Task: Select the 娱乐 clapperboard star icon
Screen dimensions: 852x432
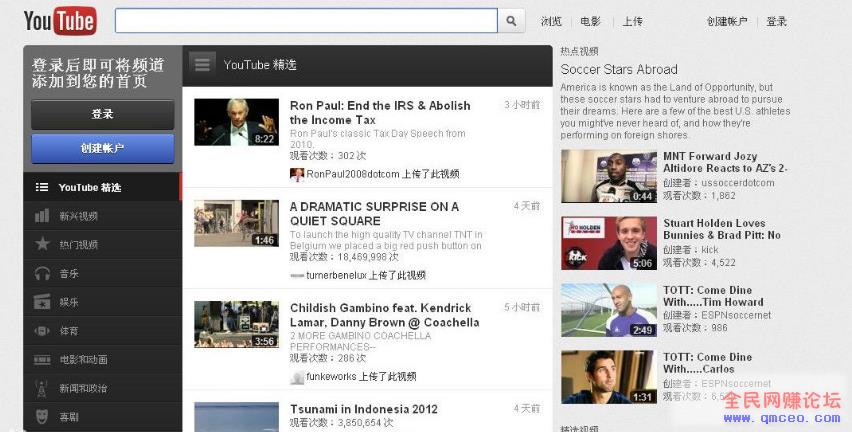Action: point(42,302)
